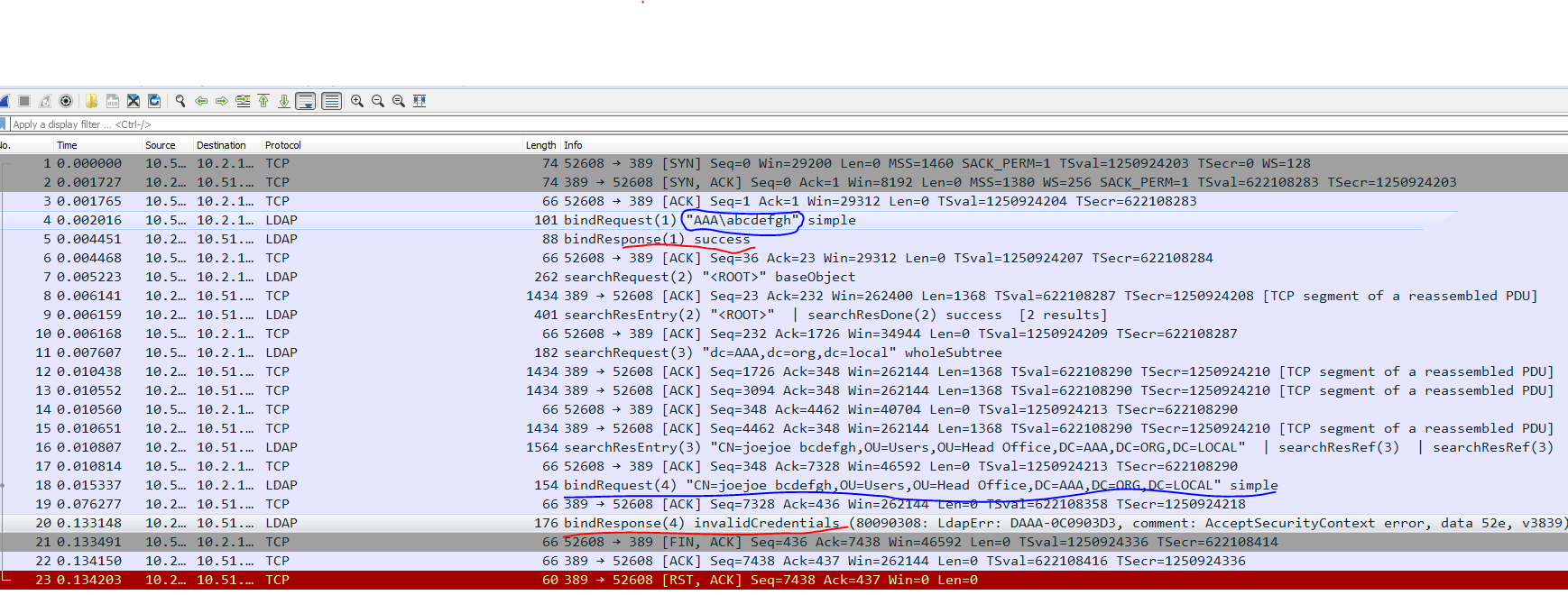Select packet 14 with Ack=4462
This screenshot has width=1568, height=595.
(x=784, y=409)
